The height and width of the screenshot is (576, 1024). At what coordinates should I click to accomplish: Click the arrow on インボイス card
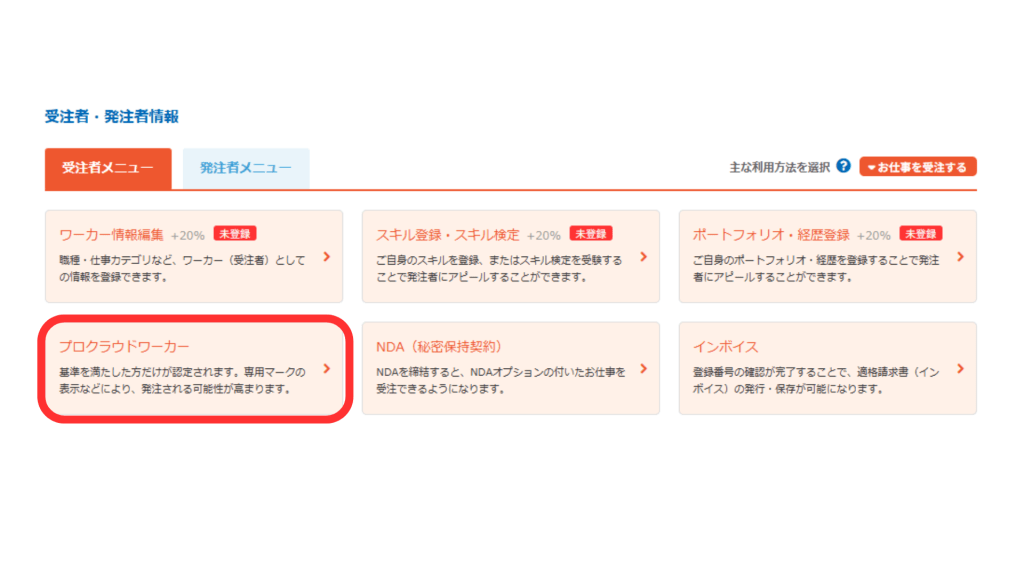960,369
